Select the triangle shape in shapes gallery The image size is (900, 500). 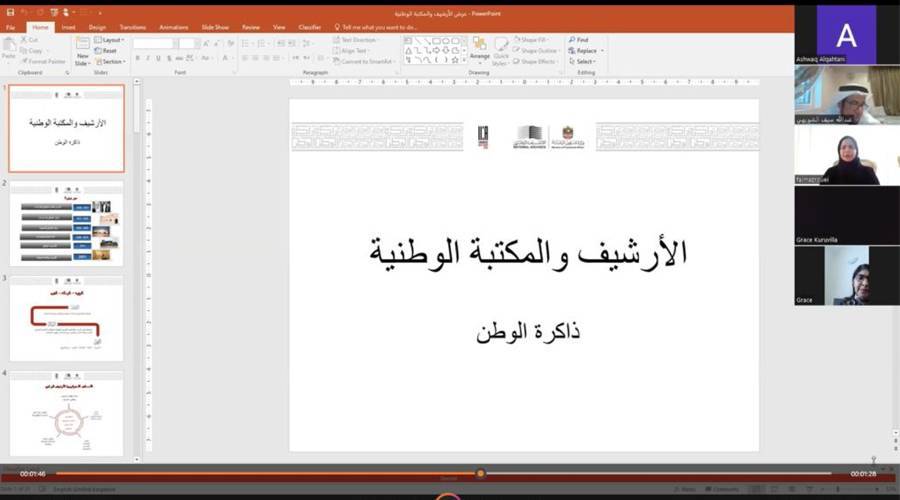[x=409, y=51]
